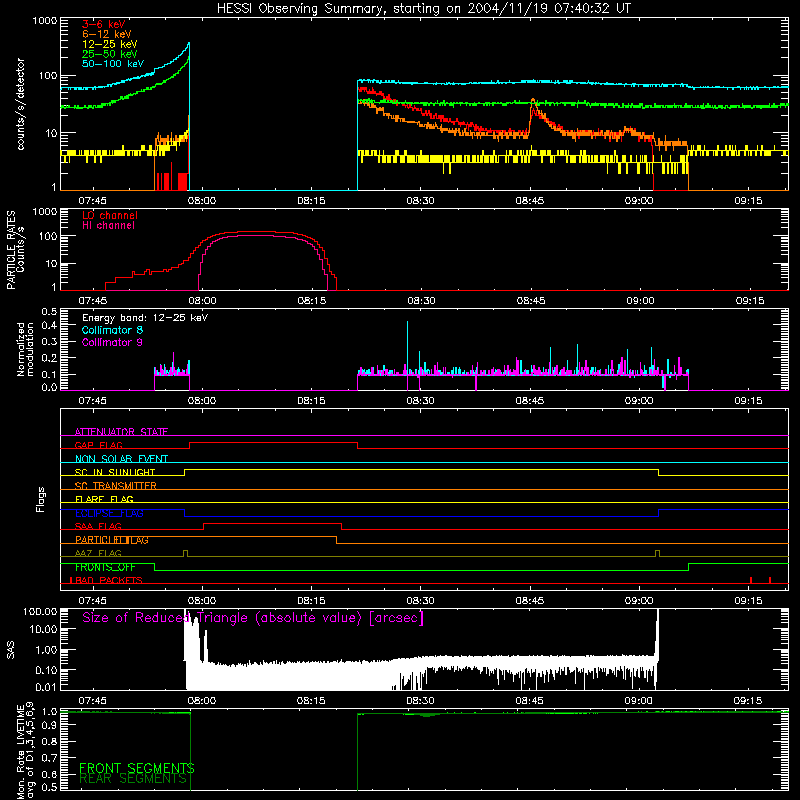Click the 'AAZ FLAG' label
The width and height of the screenshot is (800, 800).
(x=98, y=553)
